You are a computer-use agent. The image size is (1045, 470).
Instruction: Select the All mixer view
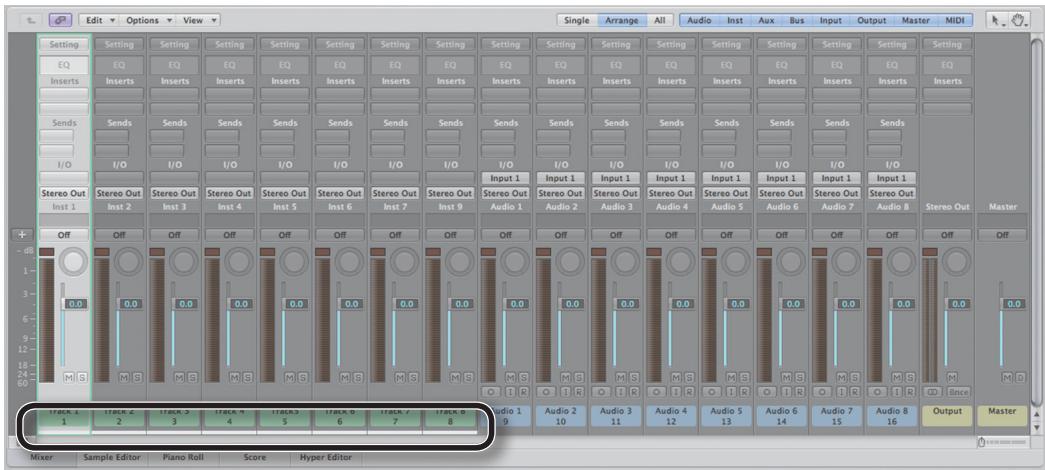659,20
